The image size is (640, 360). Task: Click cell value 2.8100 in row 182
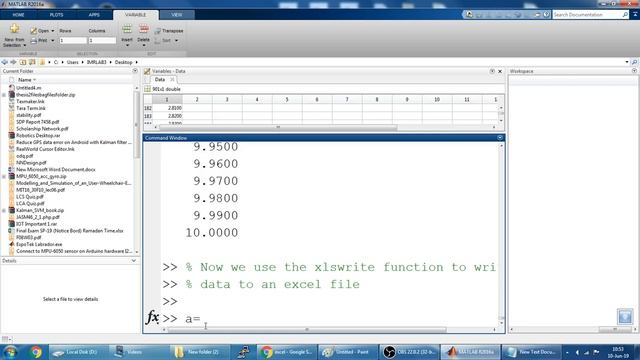click(167, 108)
